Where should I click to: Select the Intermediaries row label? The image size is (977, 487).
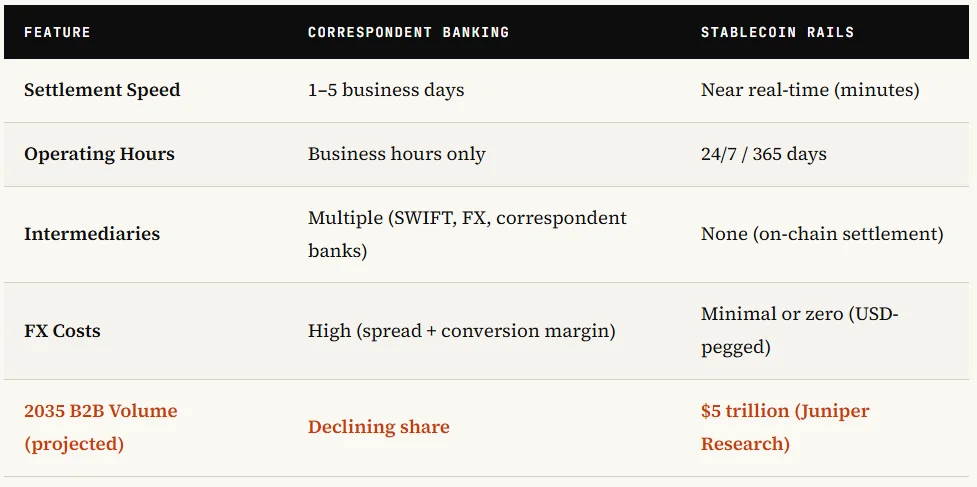pyautogui.click(x=92, y=234)
